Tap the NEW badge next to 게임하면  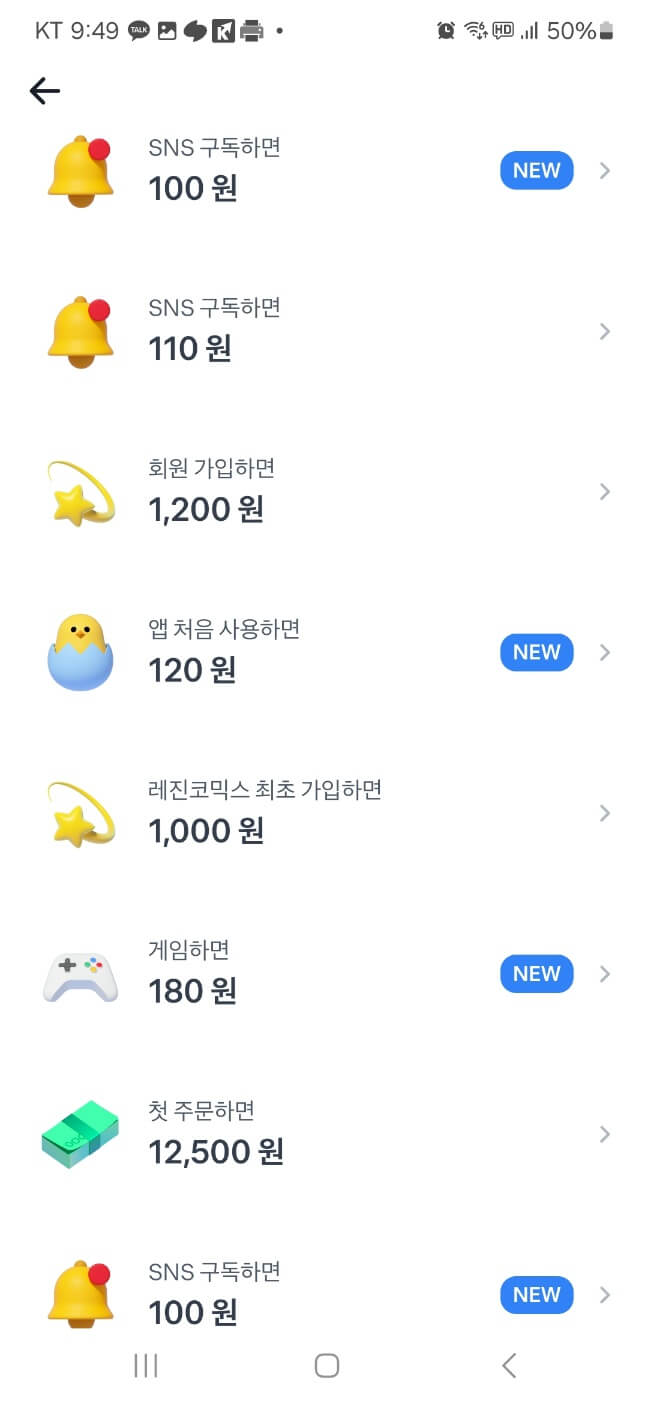click(536, 973)
